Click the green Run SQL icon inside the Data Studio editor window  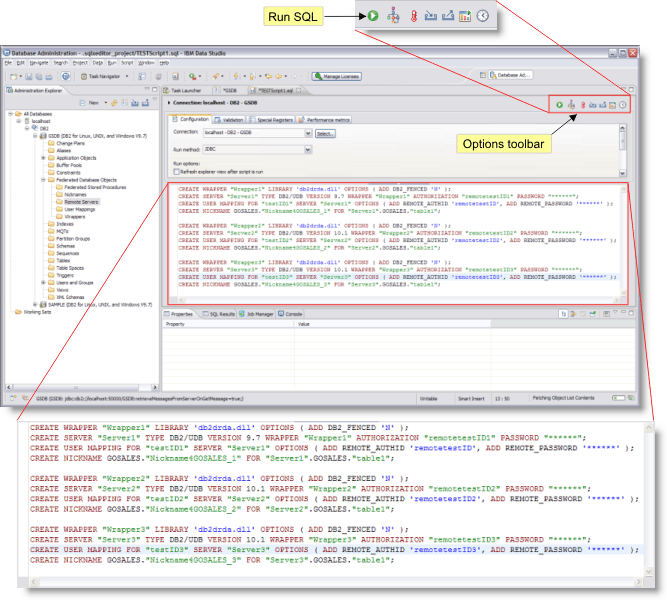(x=559, y=105)
